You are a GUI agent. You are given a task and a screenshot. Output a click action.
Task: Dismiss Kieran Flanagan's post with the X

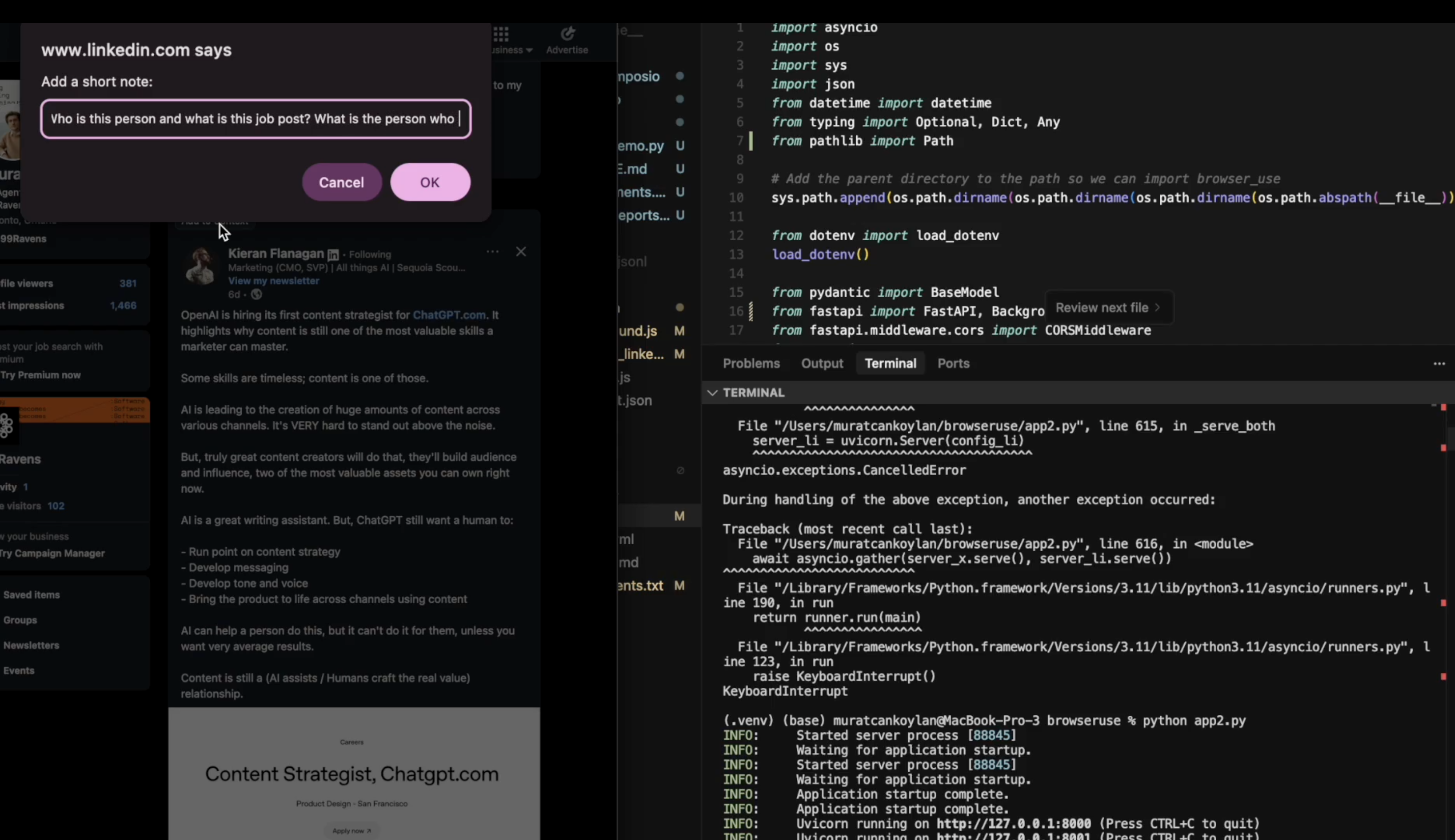coord(521,252)
